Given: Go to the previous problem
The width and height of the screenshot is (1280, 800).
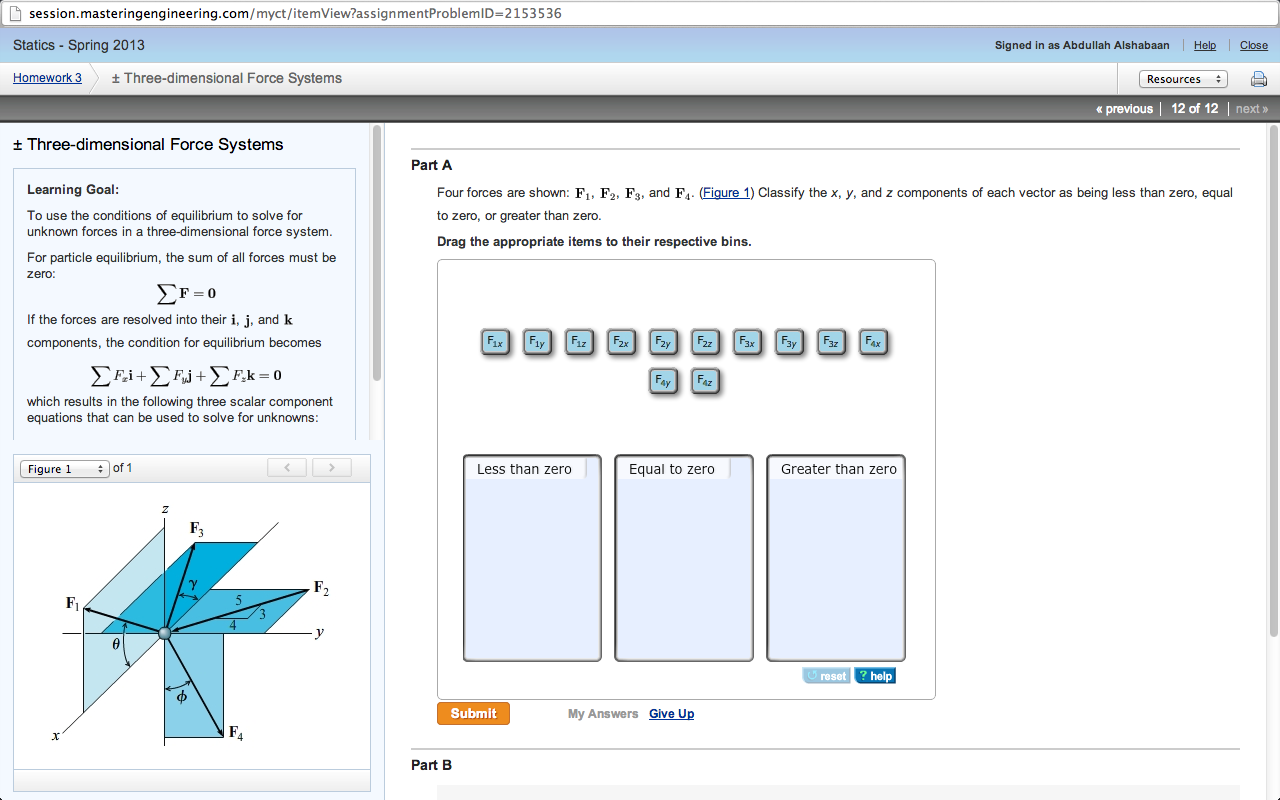Looking at the screenshot, I should [1124, 109].
